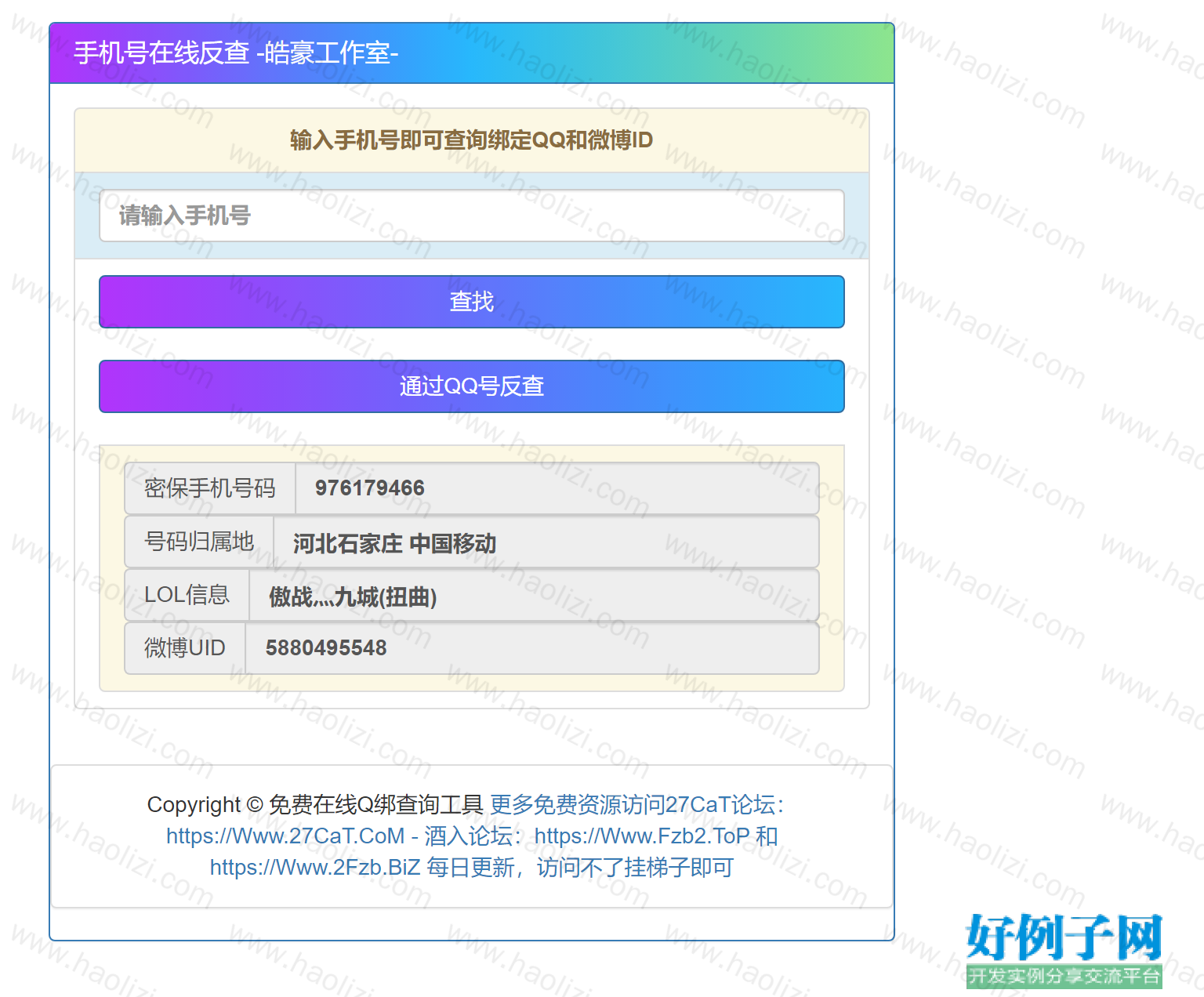Open the 更多免费资源访问27CaT论坛 link
The height and width of the screenshot is (997, 1204).
636,805
